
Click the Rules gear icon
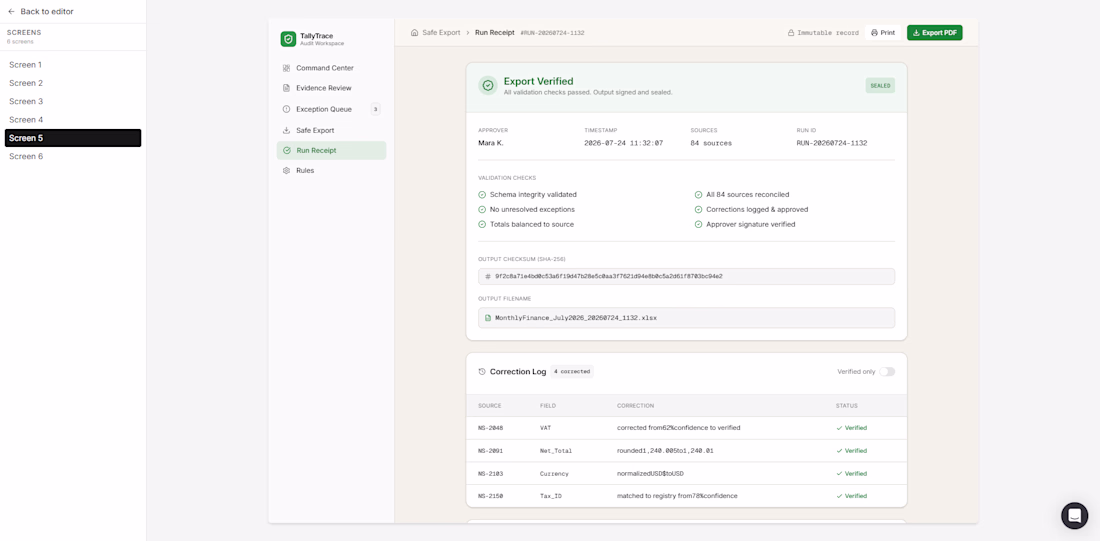(x=286, y=171)
